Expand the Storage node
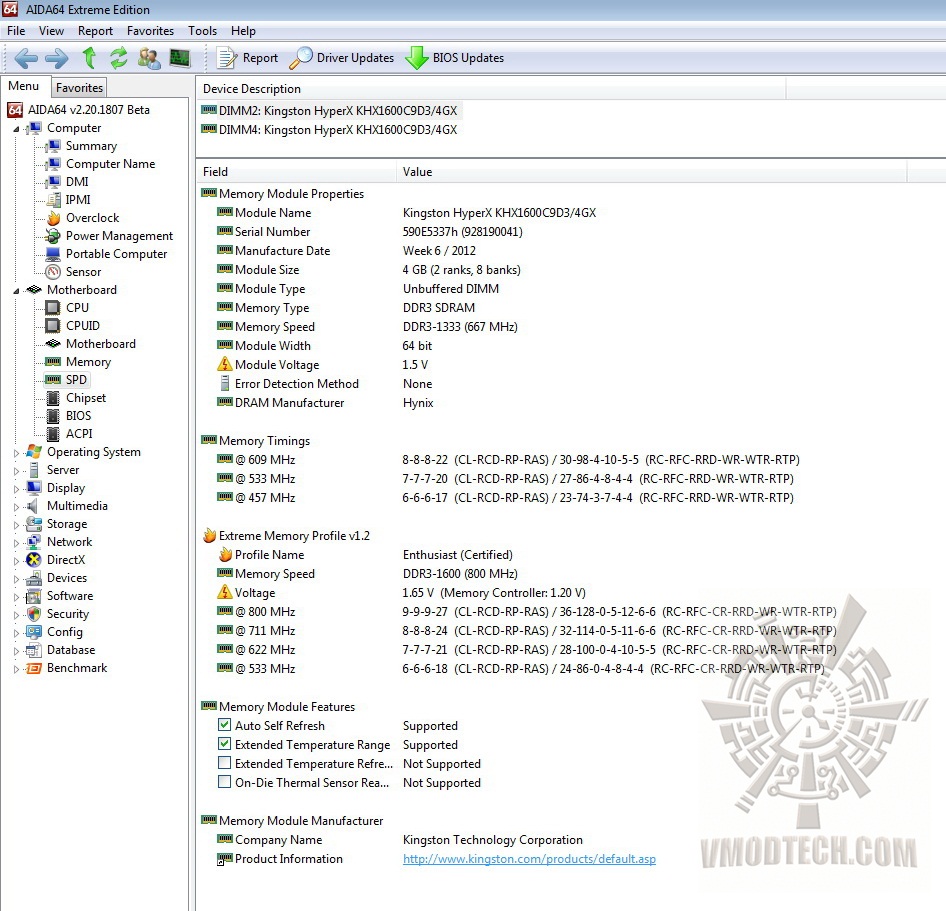This screenshot has width=946, height=911. click(x=16, y=525)
